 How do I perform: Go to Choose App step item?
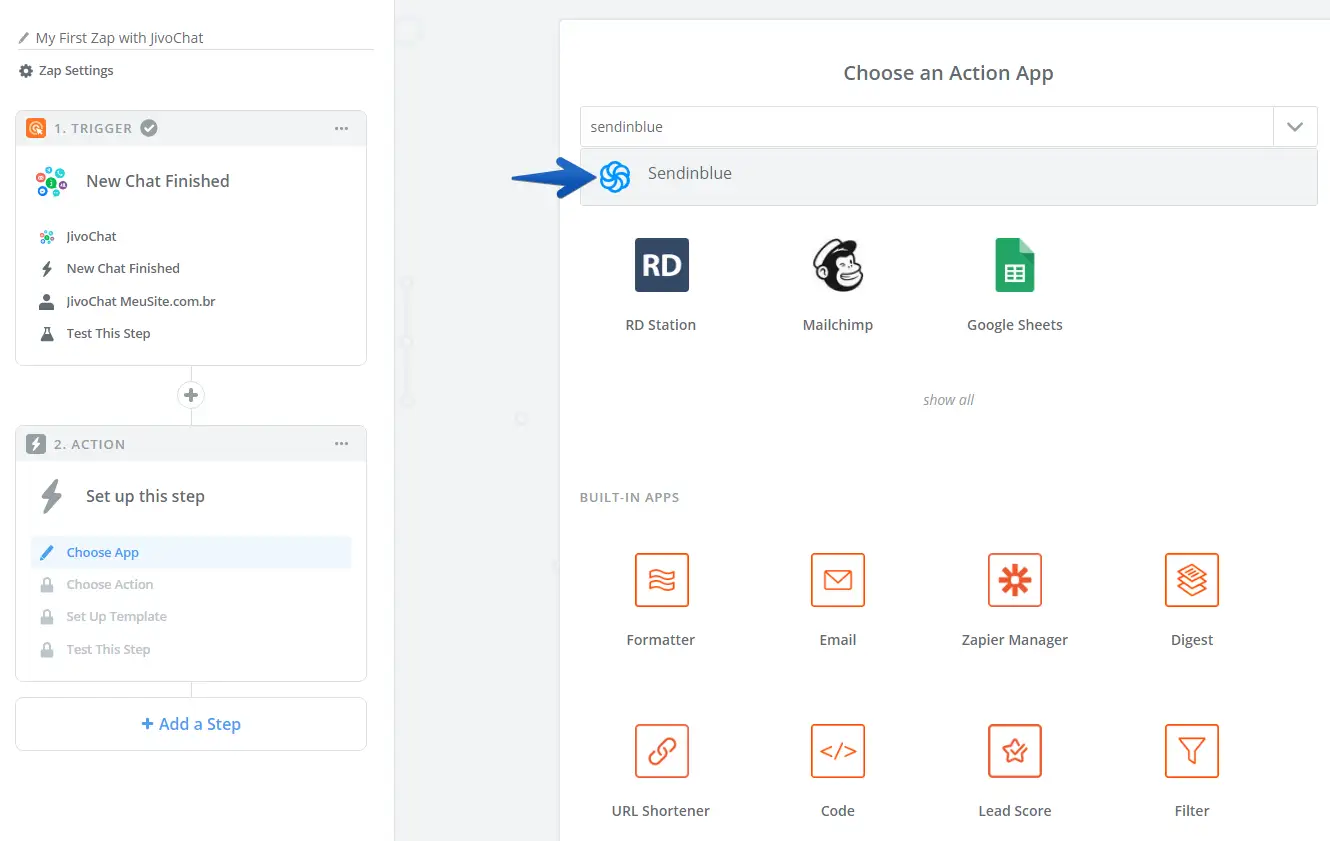(103, 553)
